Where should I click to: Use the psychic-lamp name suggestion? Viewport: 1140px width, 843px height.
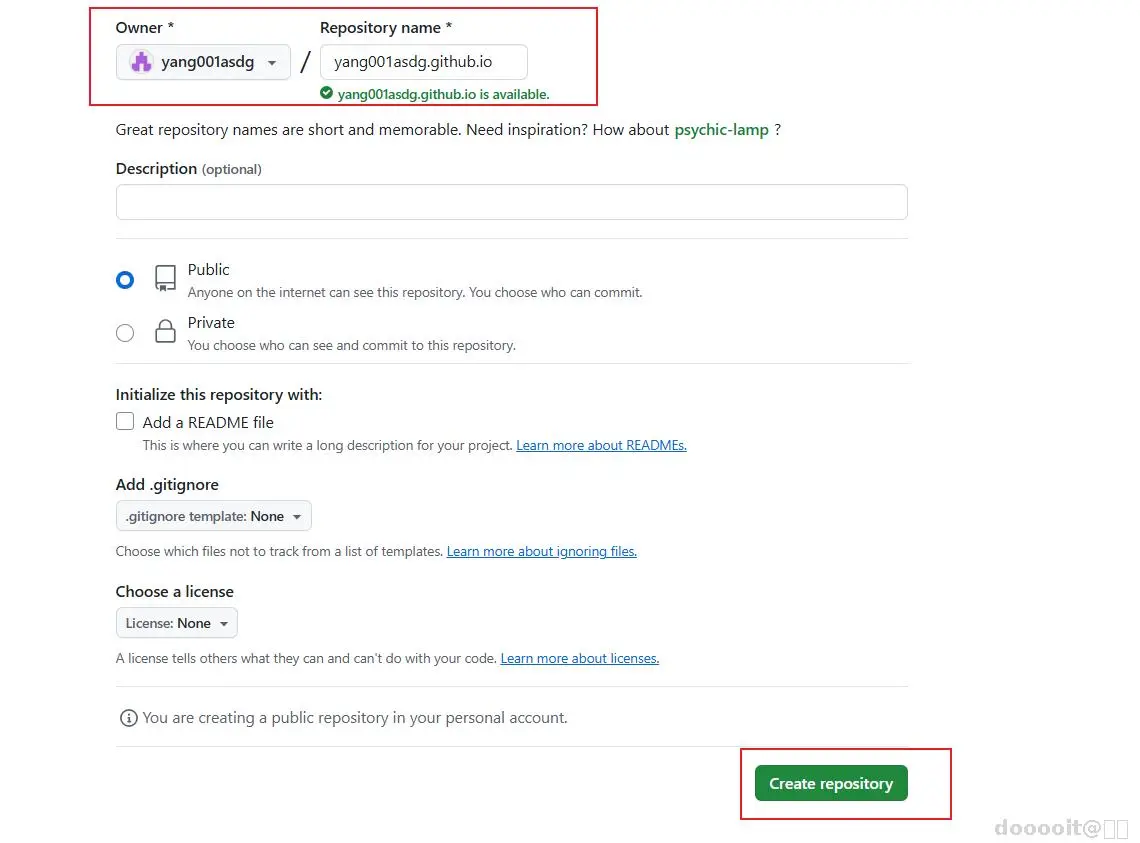click(x=721, y=130)
